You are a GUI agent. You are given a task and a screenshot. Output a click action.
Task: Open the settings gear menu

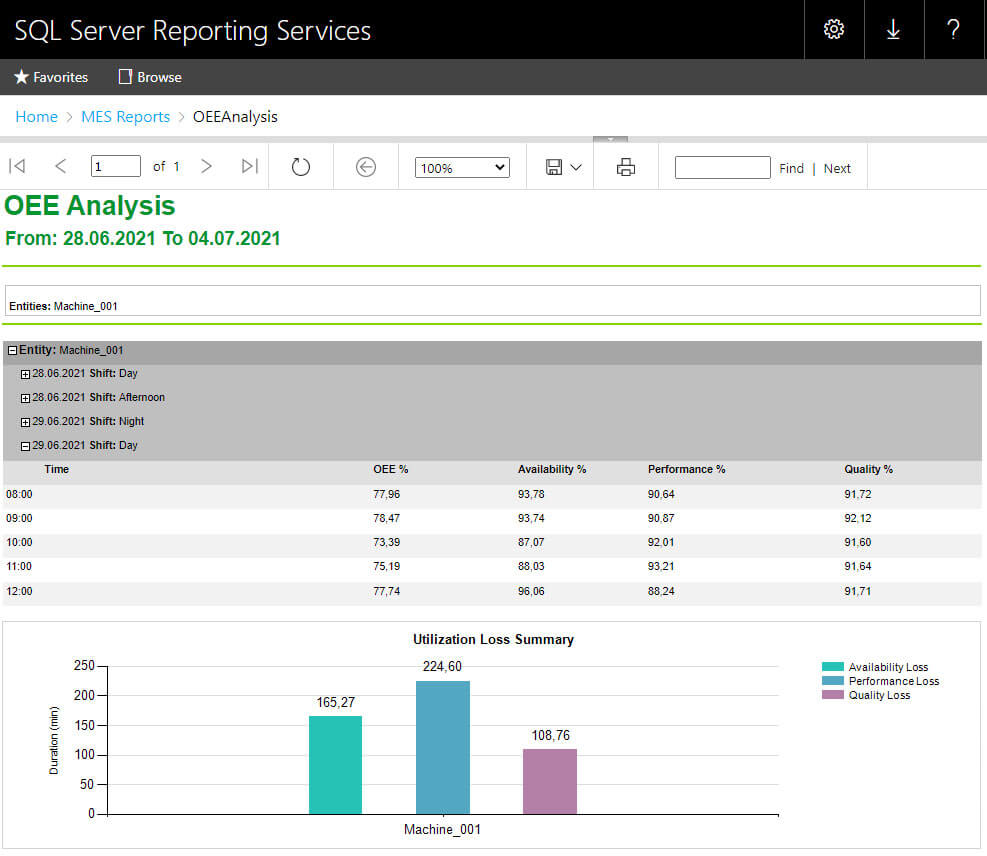833,30
